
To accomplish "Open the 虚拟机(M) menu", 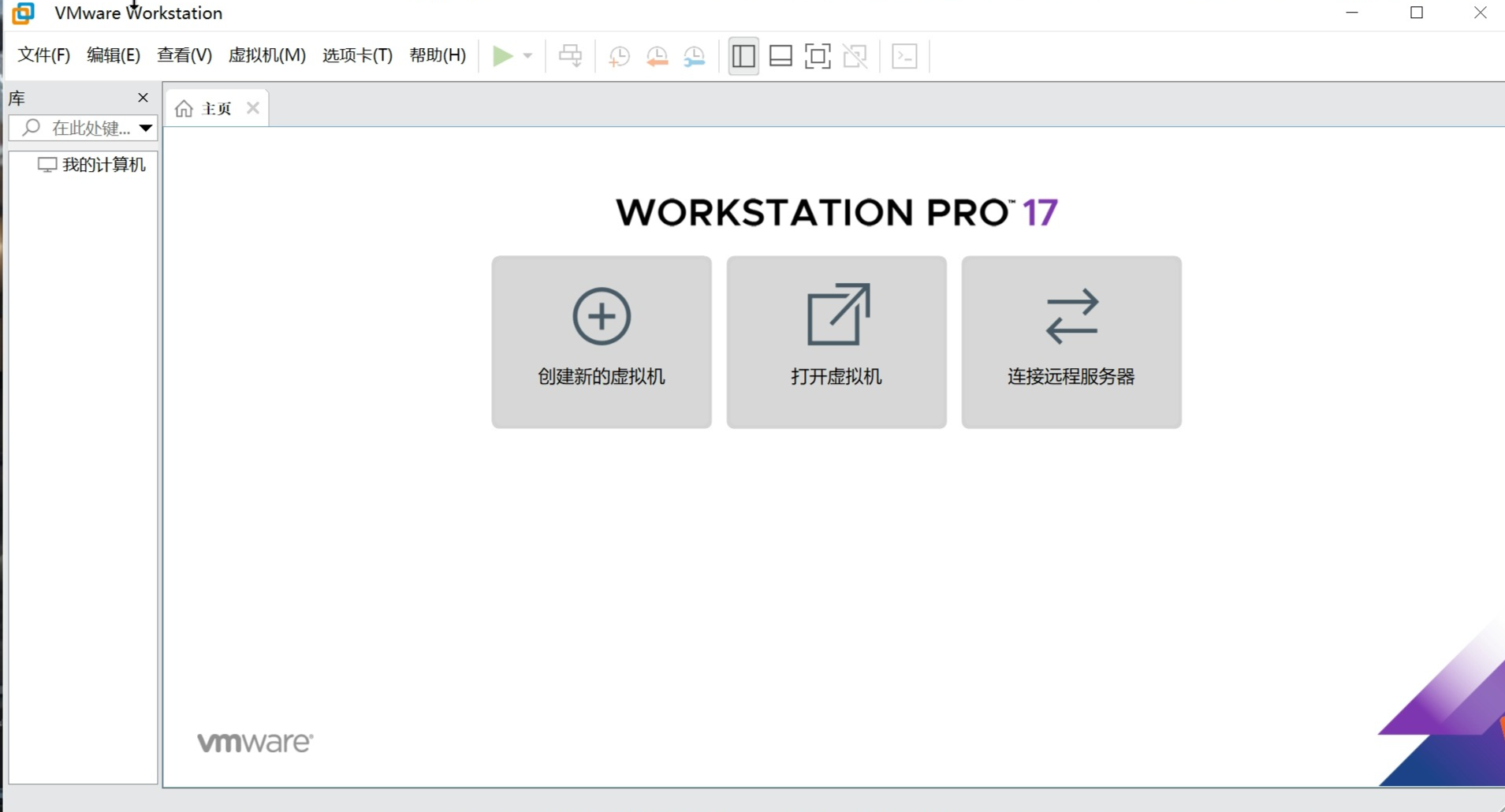I will 266,55.
